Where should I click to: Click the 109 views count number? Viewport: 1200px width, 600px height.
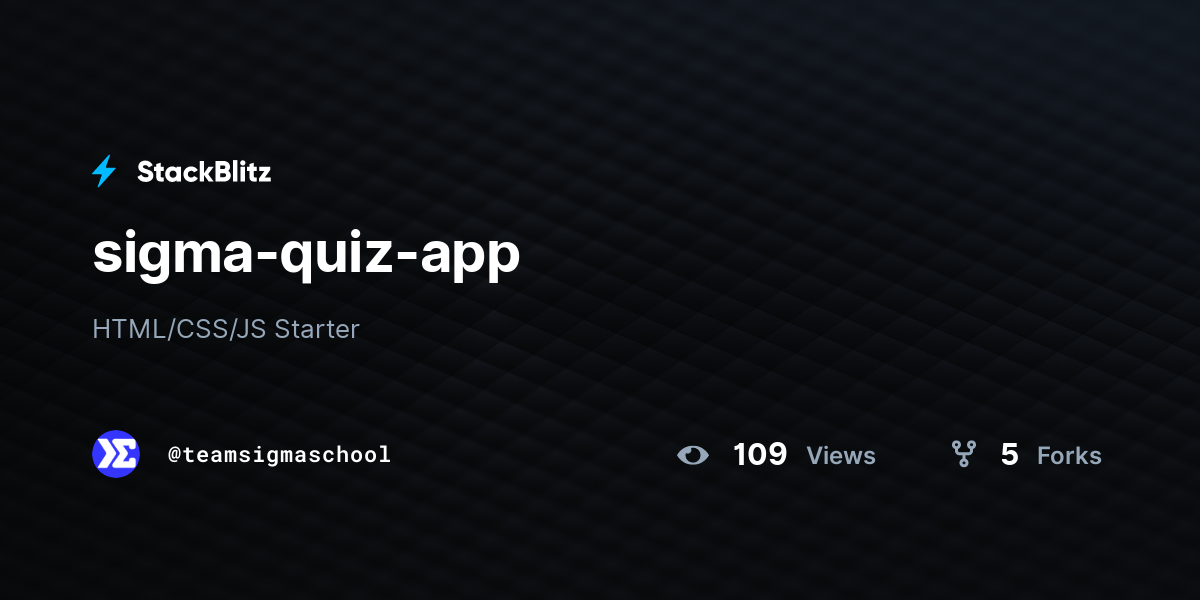(x=760, y=455)
